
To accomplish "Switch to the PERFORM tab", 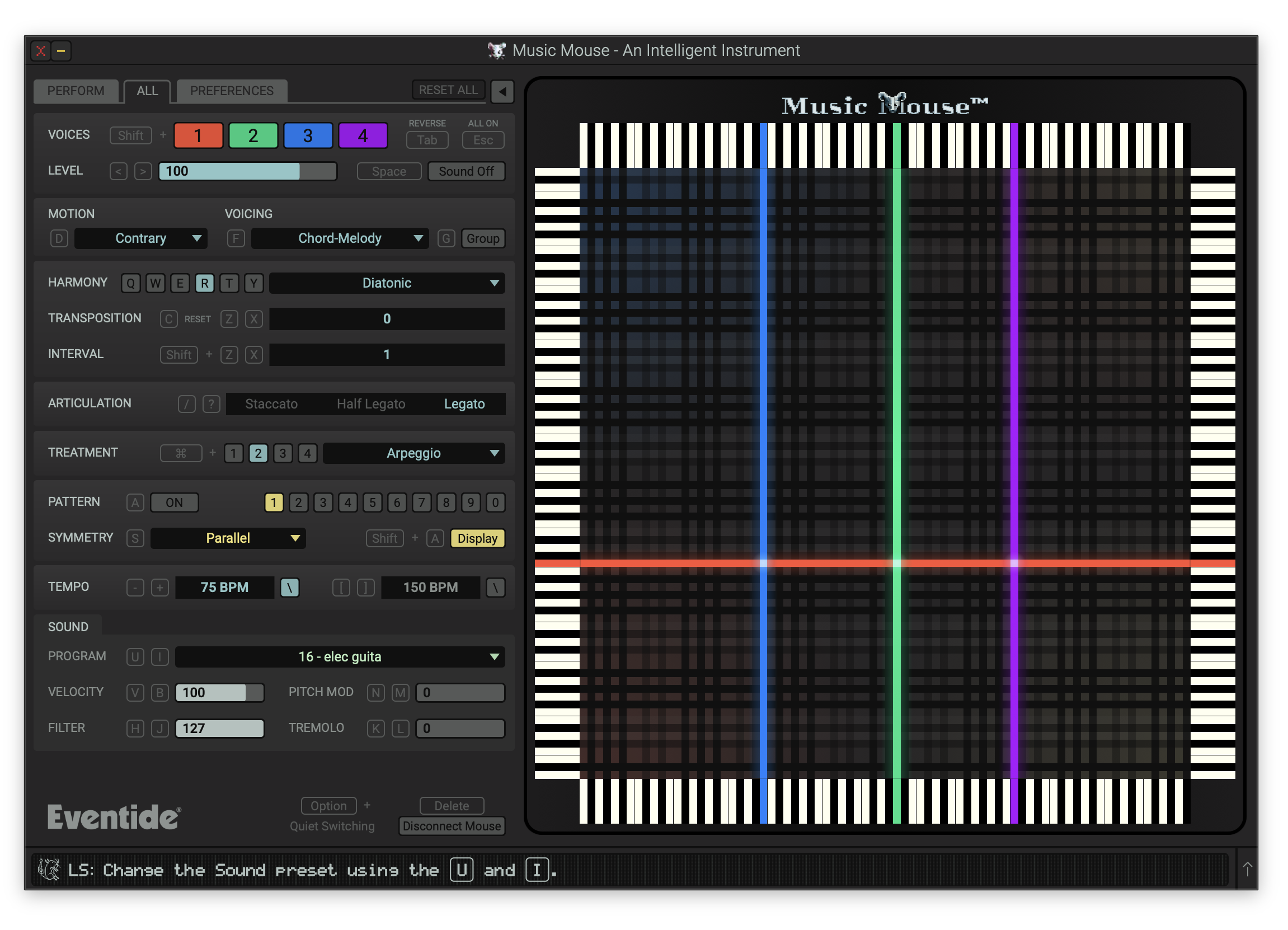I will click(x=76, y=91).
